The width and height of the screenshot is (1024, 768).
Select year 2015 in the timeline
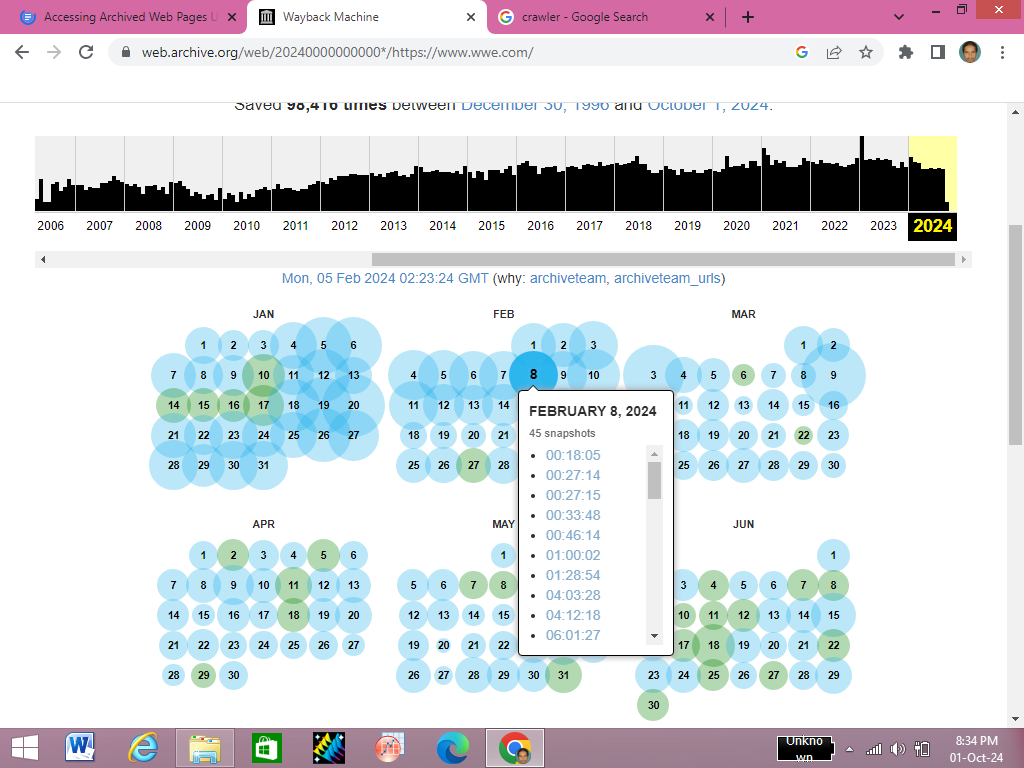click(x=491, y=226)
